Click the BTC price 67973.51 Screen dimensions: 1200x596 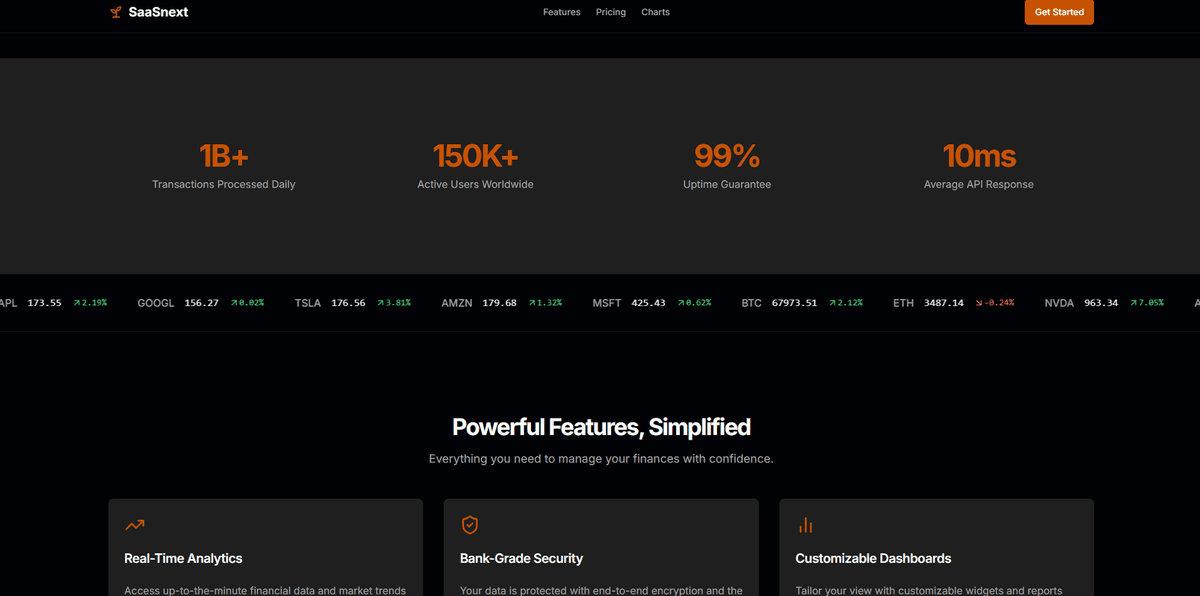(x=795, y=303)
